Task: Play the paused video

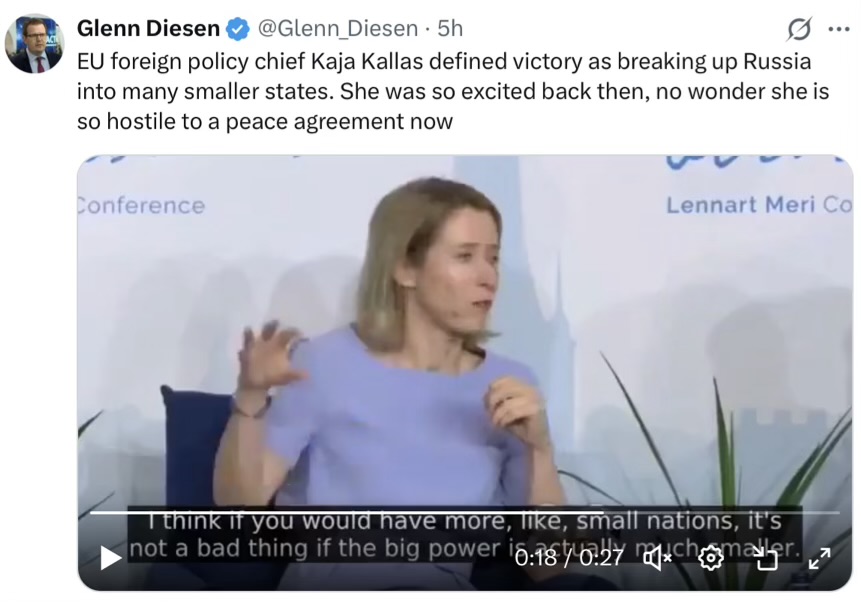Action: [x=110, y=558]
